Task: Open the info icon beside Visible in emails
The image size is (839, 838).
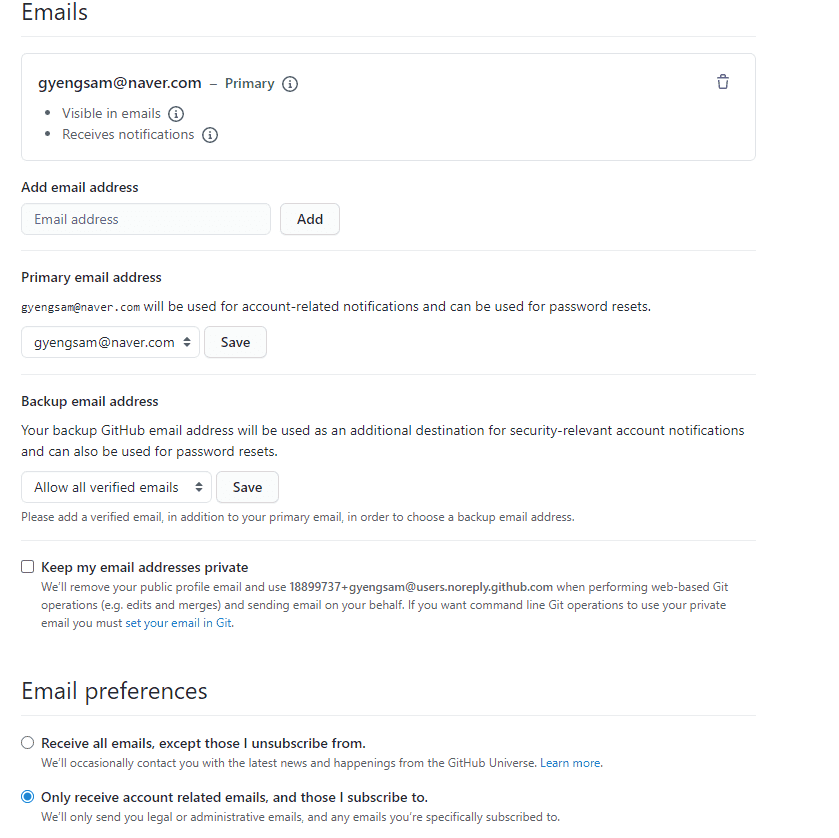Action: point(176,114)
